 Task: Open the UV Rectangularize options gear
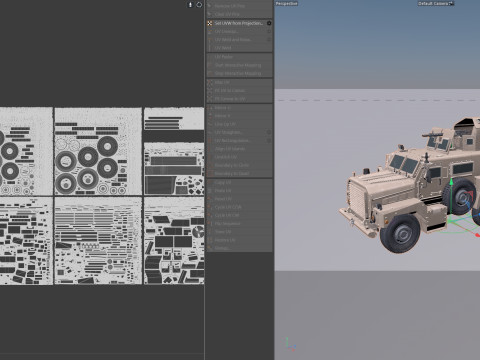click(269, 141)
